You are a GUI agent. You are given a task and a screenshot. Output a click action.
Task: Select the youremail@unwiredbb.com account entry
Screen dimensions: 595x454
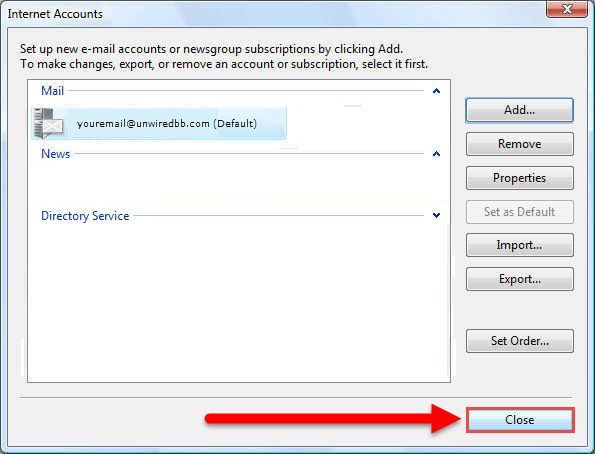click(x=159, y=123)
